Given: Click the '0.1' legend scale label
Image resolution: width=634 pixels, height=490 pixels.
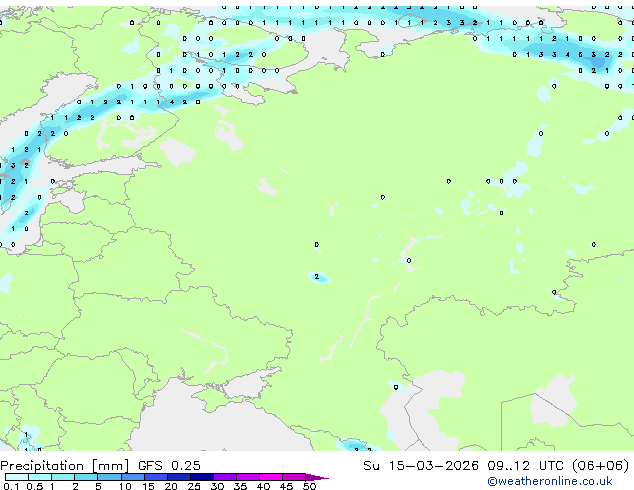Looking at the screenshot, I should coord(11,486).
